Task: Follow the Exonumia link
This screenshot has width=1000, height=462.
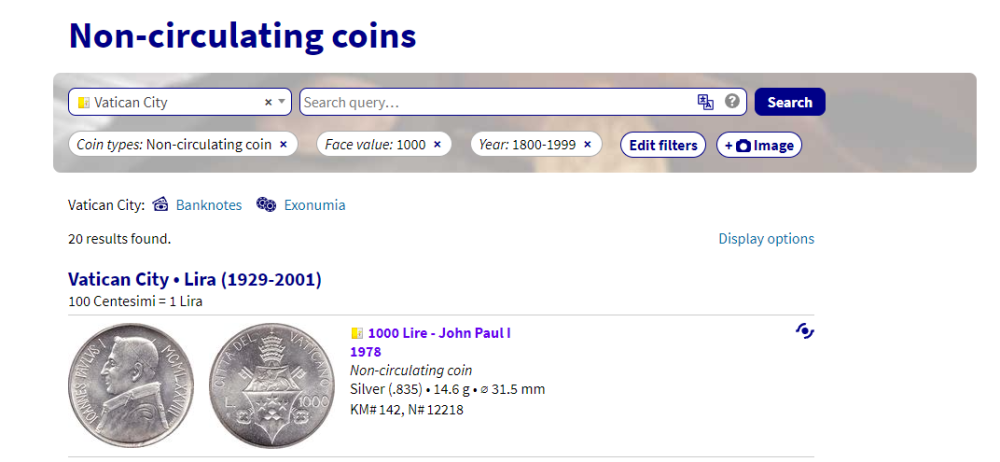Action: [314, 205]
